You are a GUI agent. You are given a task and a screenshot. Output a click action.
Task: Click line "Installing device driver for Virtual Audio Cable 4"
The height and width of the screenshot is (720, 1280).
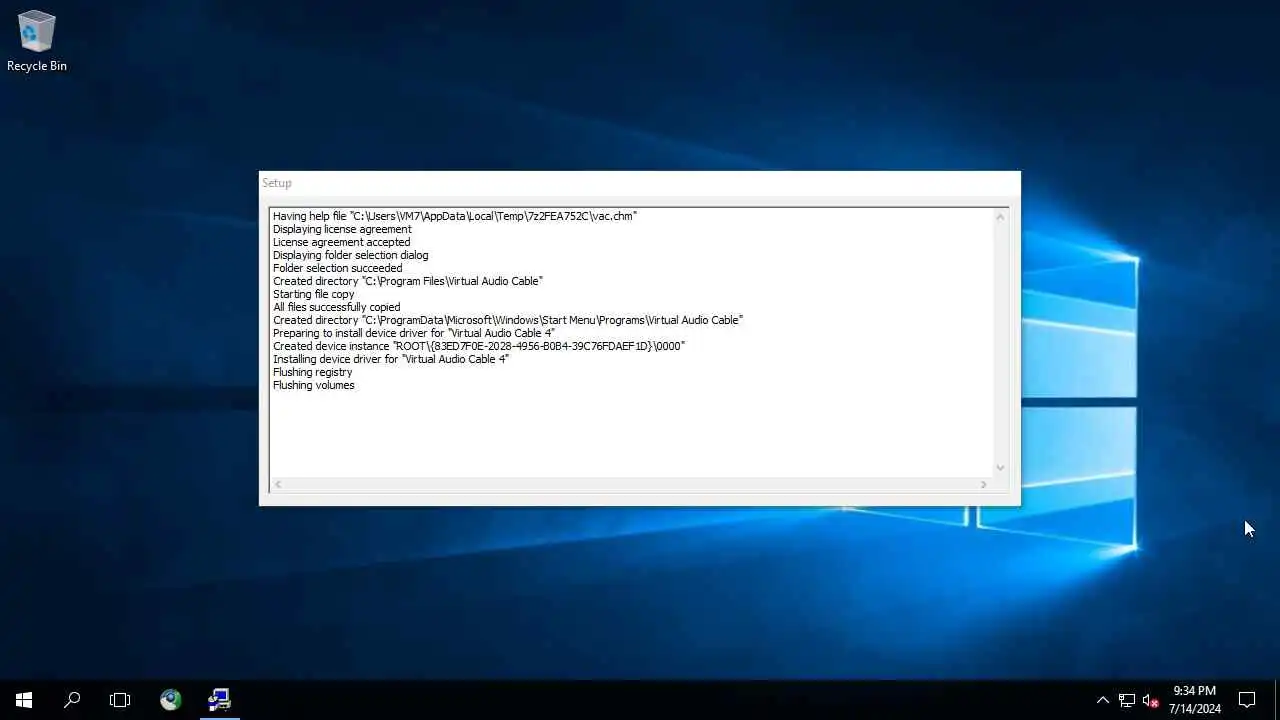click(x=390, y=359)
